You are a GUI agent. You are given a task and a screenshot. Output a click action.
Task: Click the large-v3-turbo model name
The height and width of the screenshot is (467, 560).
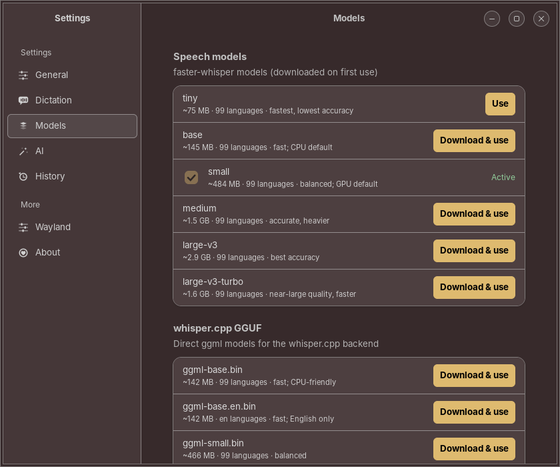coord(212,282)
